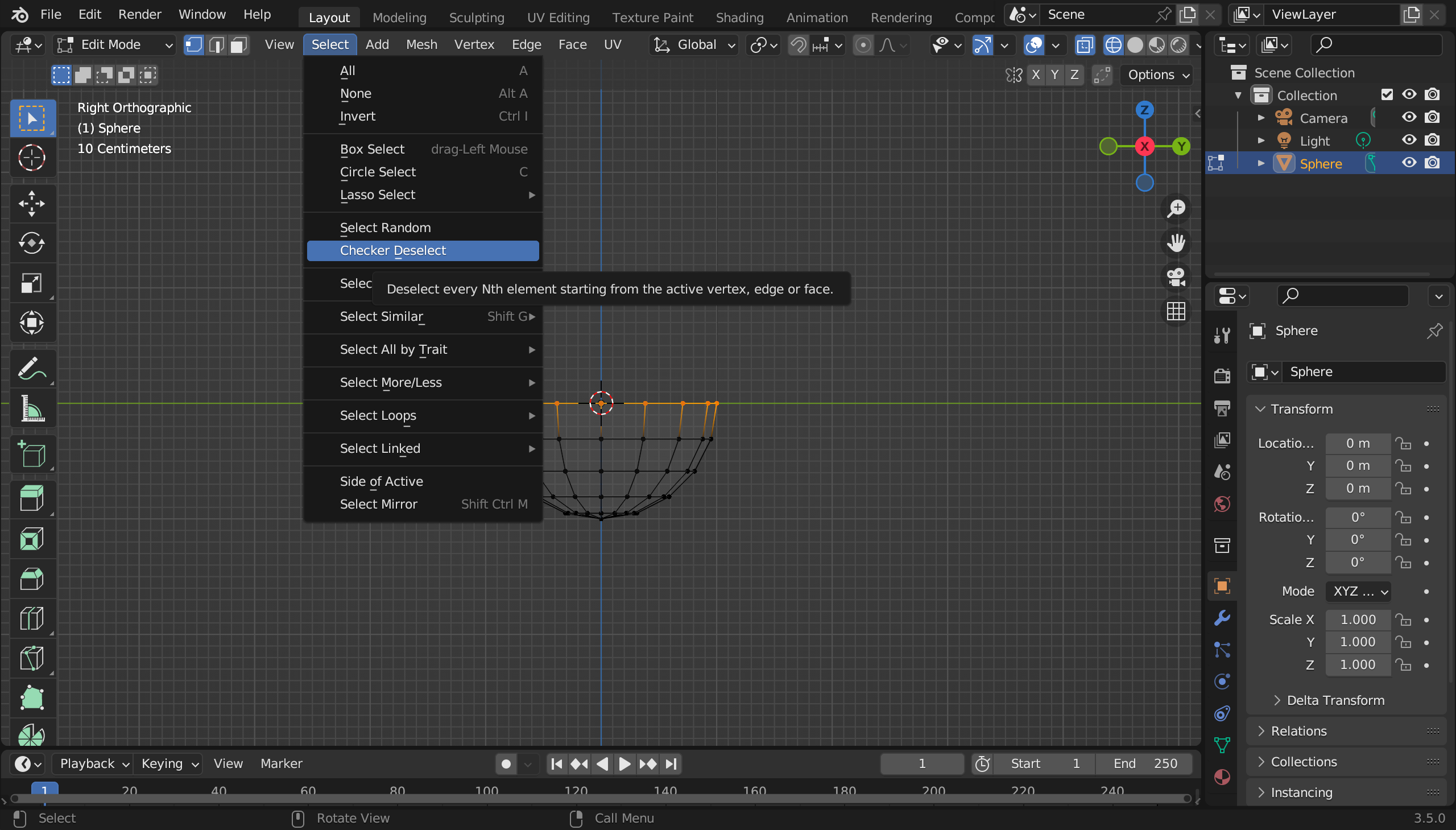
Task: Toggle proportional editing
Action: (863, 44)
